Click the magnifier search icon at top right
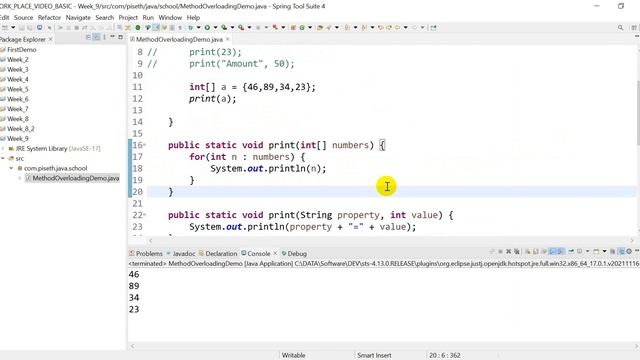The image size is (640, 360). coord(620,27)
